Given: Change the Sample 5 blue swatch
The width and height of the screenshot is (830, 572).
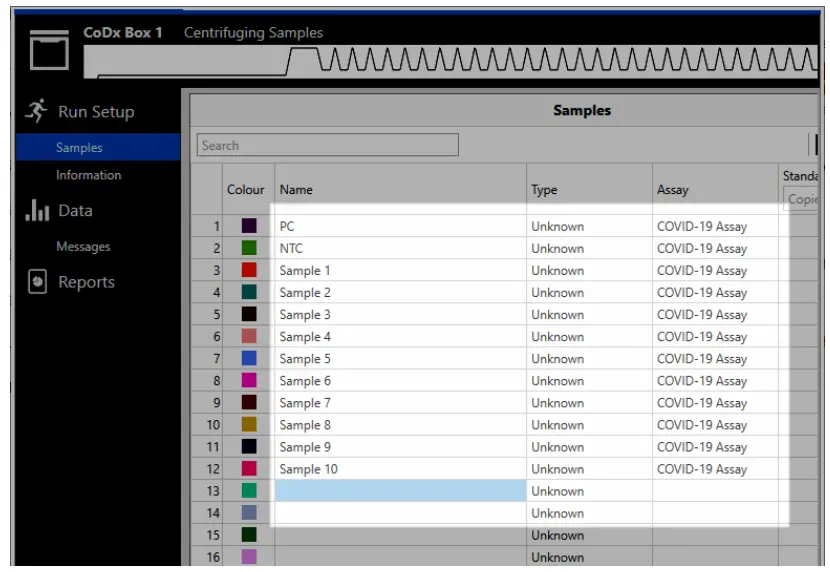Looking at the screenshot, I should (x=249, y=358).
